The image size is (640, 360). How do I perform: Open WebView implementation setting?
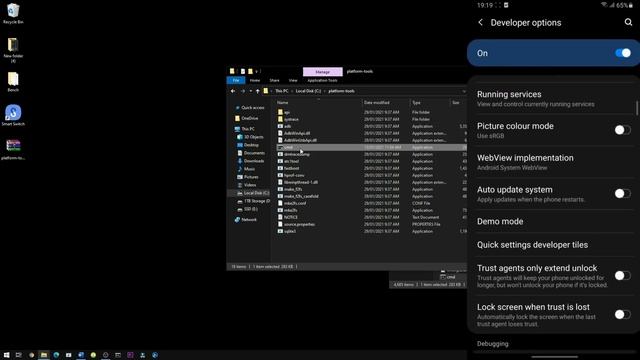(x=553, y=162)
